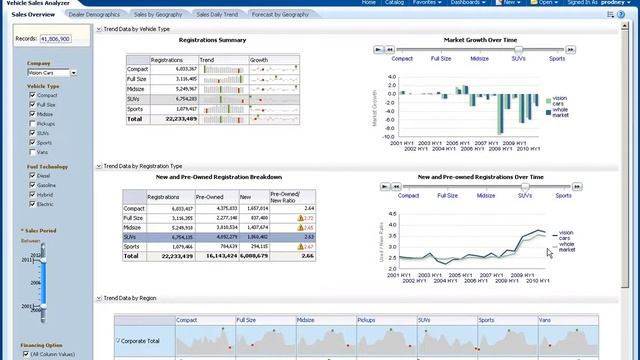
Task: Click Vans column sparkline for Corporate Total
Action: click(568, 341)
